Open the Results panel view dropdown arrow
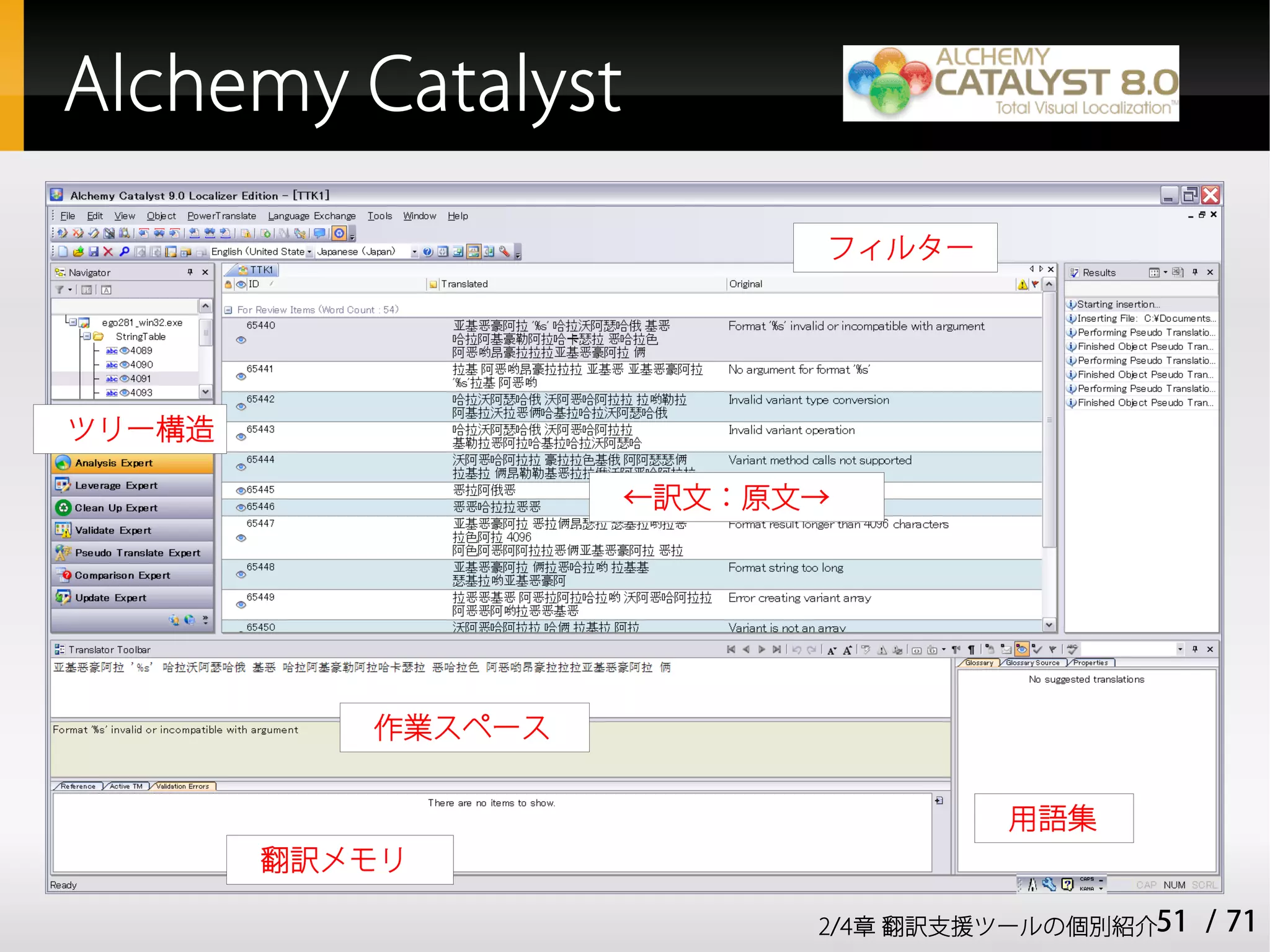1270x952 pixels. click(x=1165, y=272)
